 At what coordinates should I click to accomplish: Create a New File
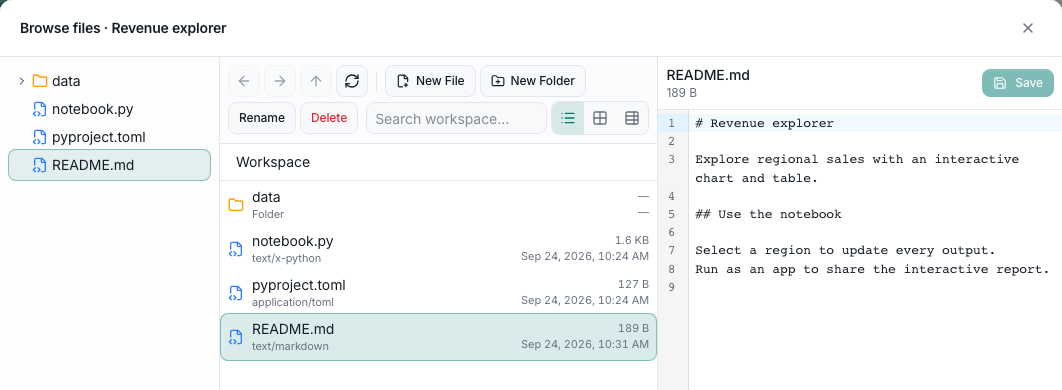[x=430, y=81]
